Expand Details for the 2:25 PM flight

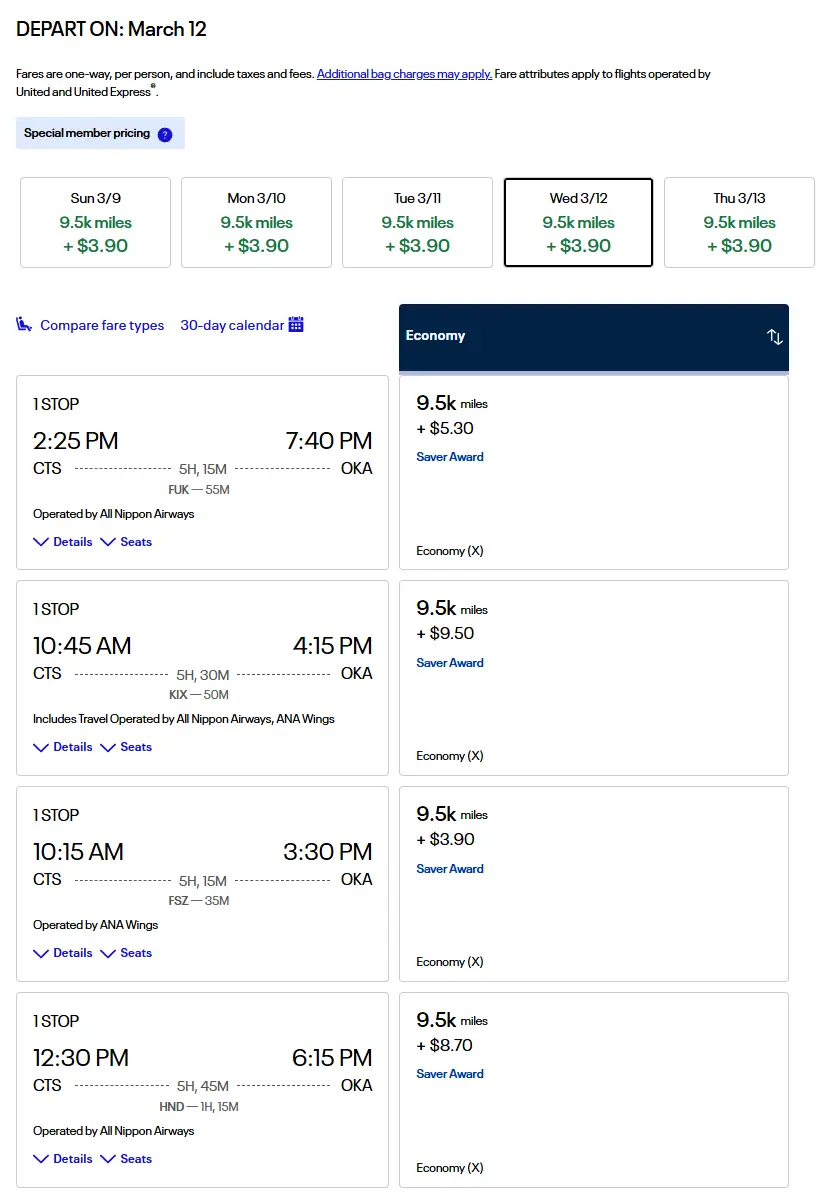(x=63, y=542)
